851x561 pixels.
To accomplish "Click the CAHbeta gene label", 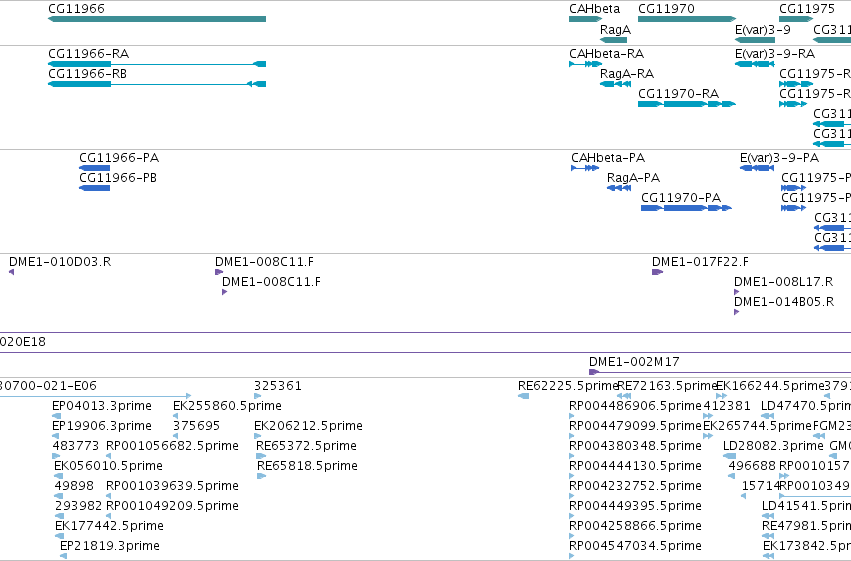I will click(594, 9).
